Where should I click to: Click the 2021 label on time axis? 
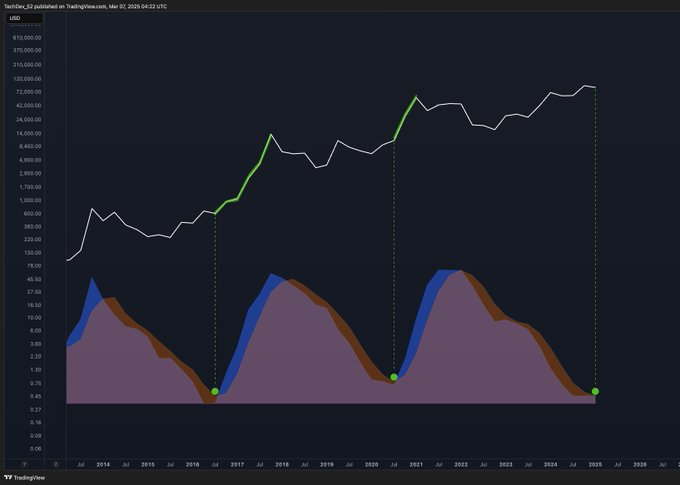[416, 464]
